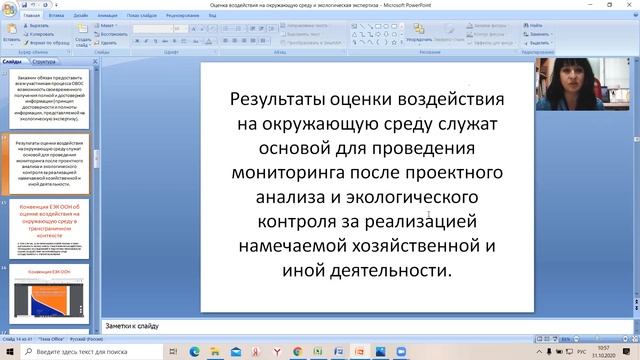
Task: Open Microsoft Edge from the taskbar
Action: (194, 351)
